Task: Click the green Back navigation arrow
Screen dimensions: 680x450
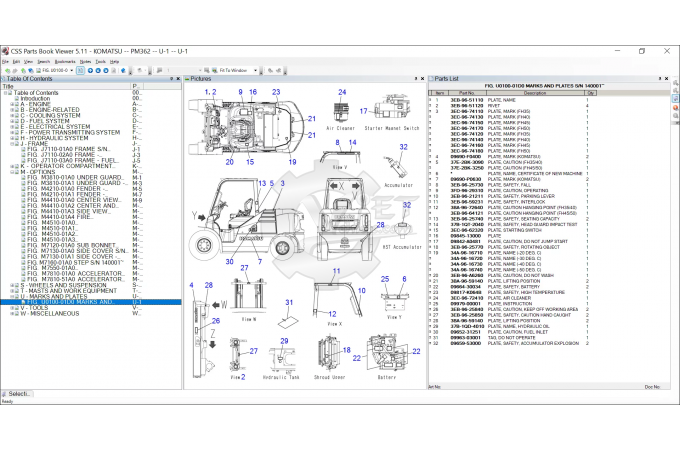Action: [x=8, y=70]
